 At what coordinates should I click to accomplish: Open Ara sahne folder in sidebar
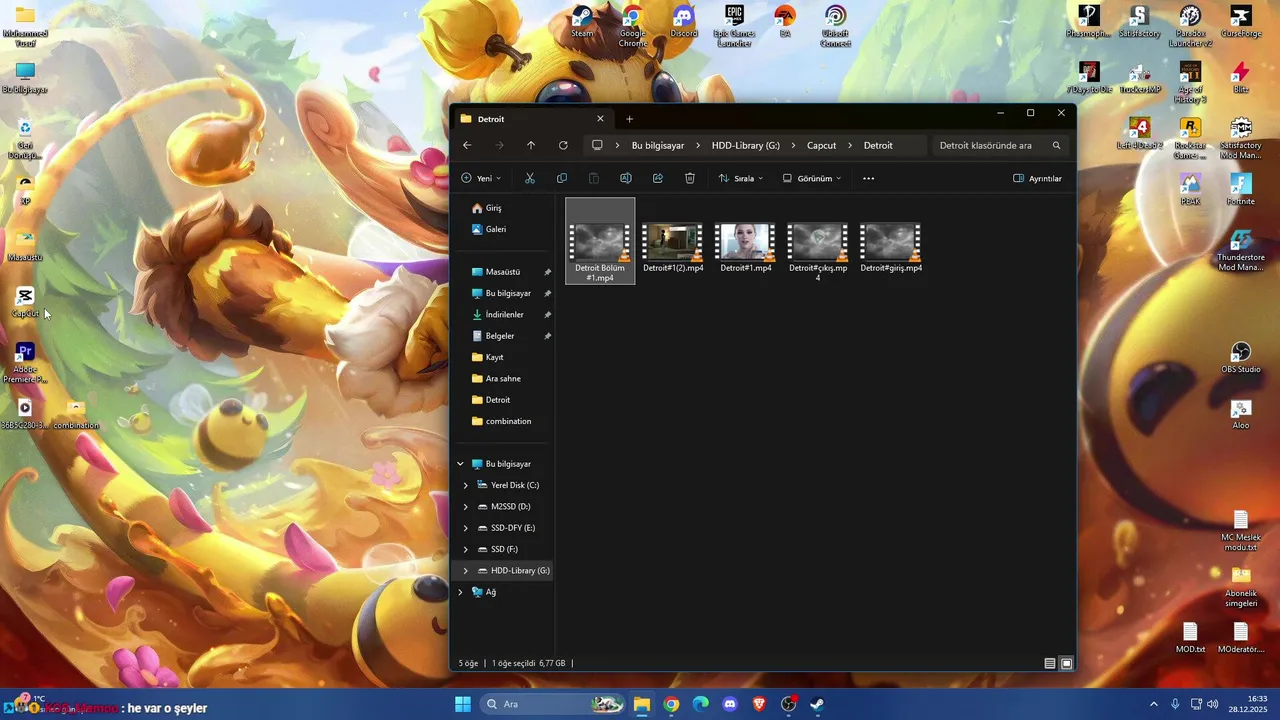503,378
